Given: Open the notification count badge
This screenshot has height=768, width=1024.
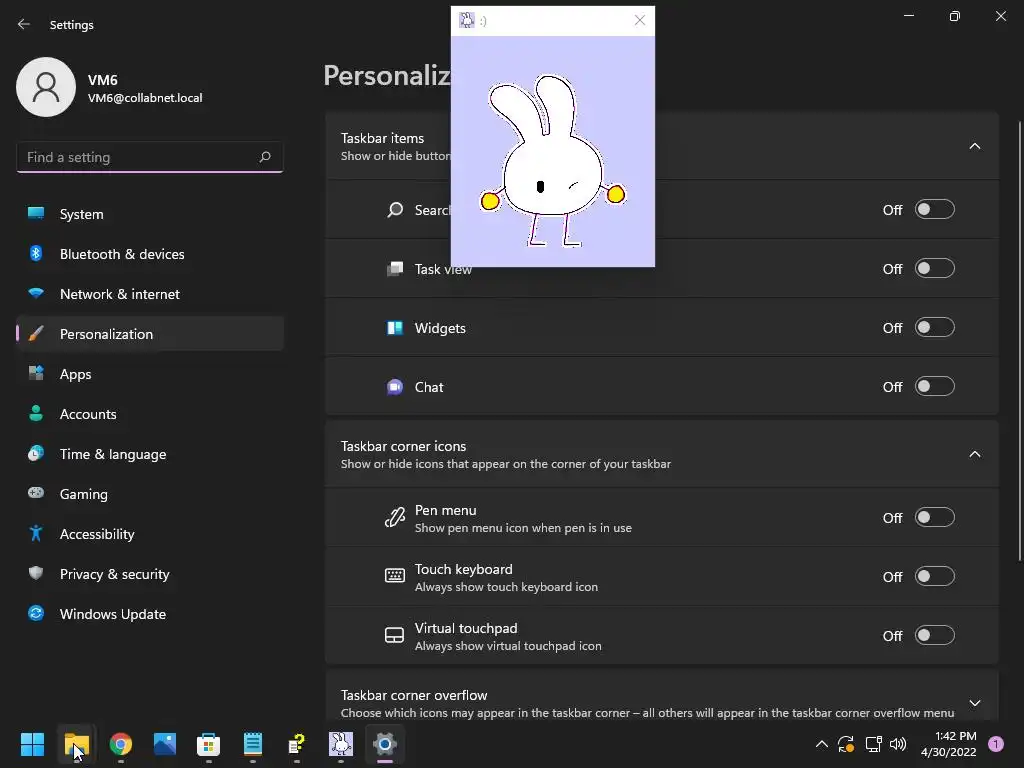Looking at the screenshot, I should tap(996, 744).
